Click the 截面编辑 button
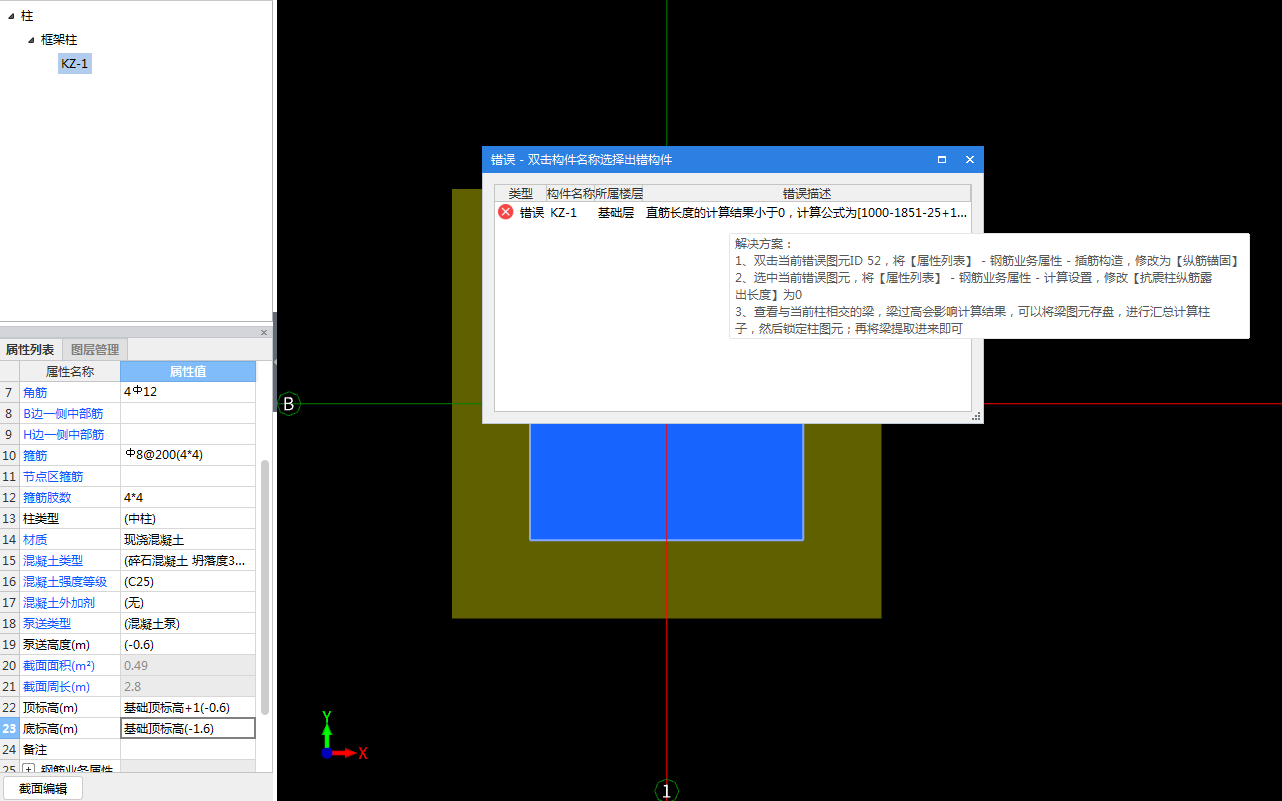This screenshot has height=801, width=1282. (x=43, y=788)
